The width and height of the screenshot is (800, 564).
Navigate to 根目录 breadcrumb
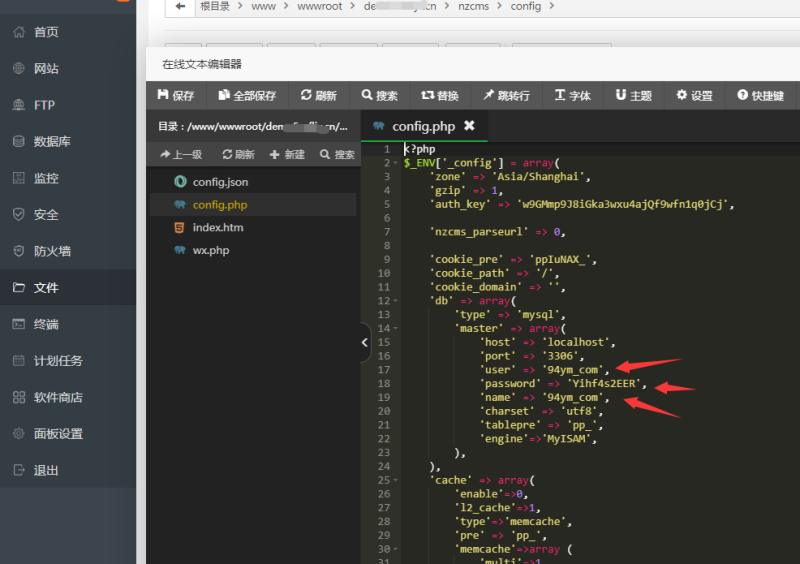click(215, 6)
